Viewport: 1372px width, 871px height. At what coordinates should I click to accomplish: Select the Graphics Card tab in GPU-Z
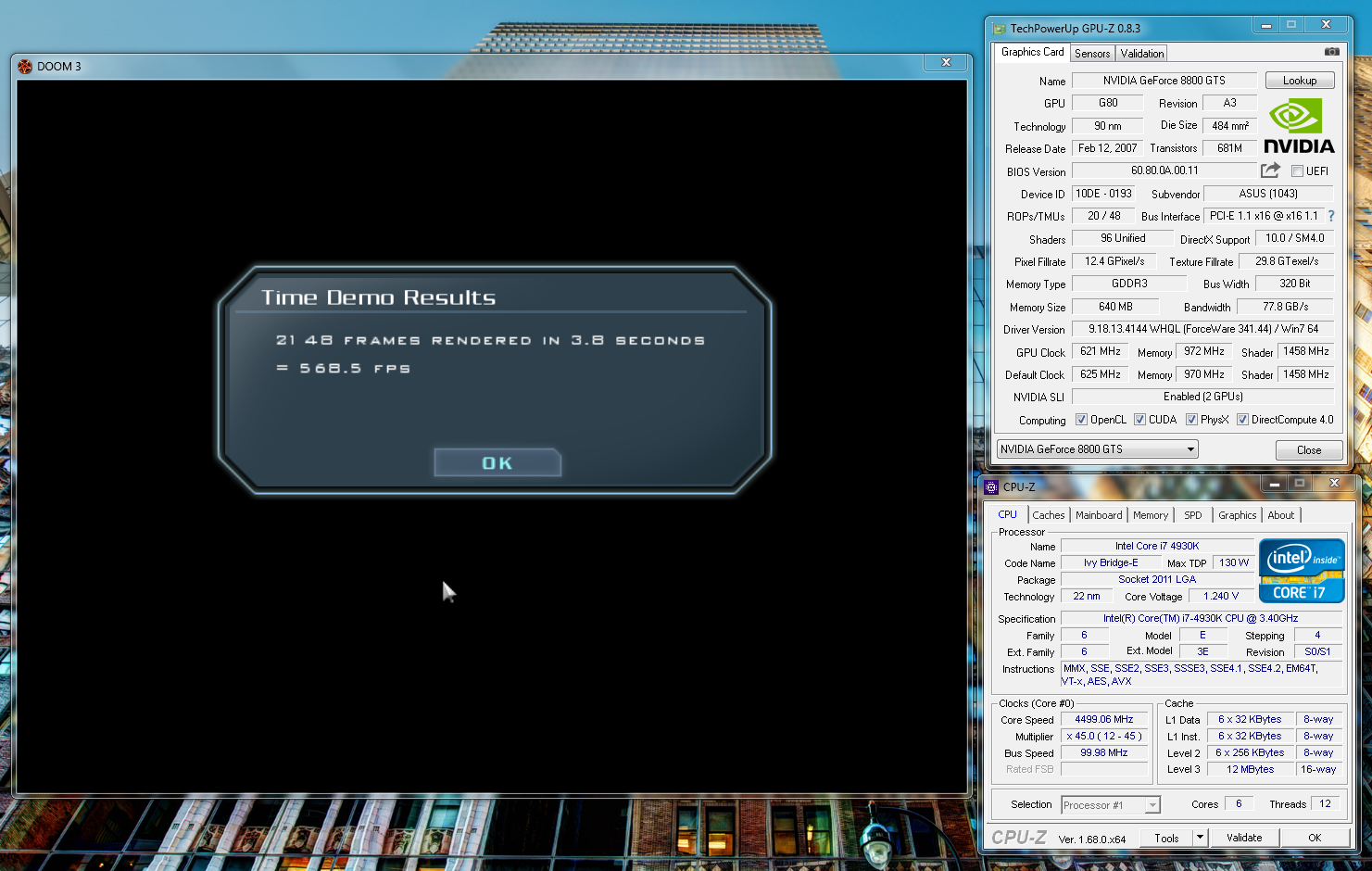click(x=1032, y=52)
